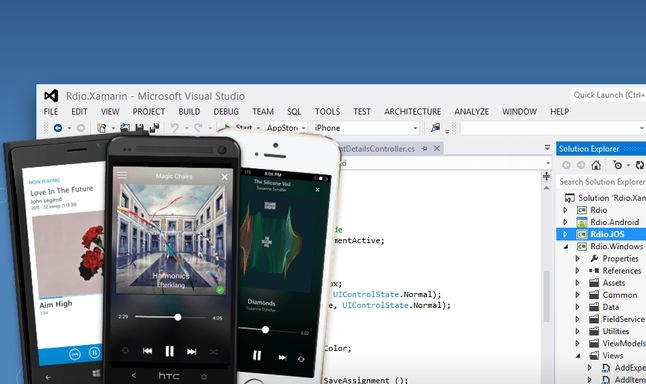This screenshot has height=384, width=646.
Task: Click the HTC phone song progress slider
Action: [x=171, y=317]
